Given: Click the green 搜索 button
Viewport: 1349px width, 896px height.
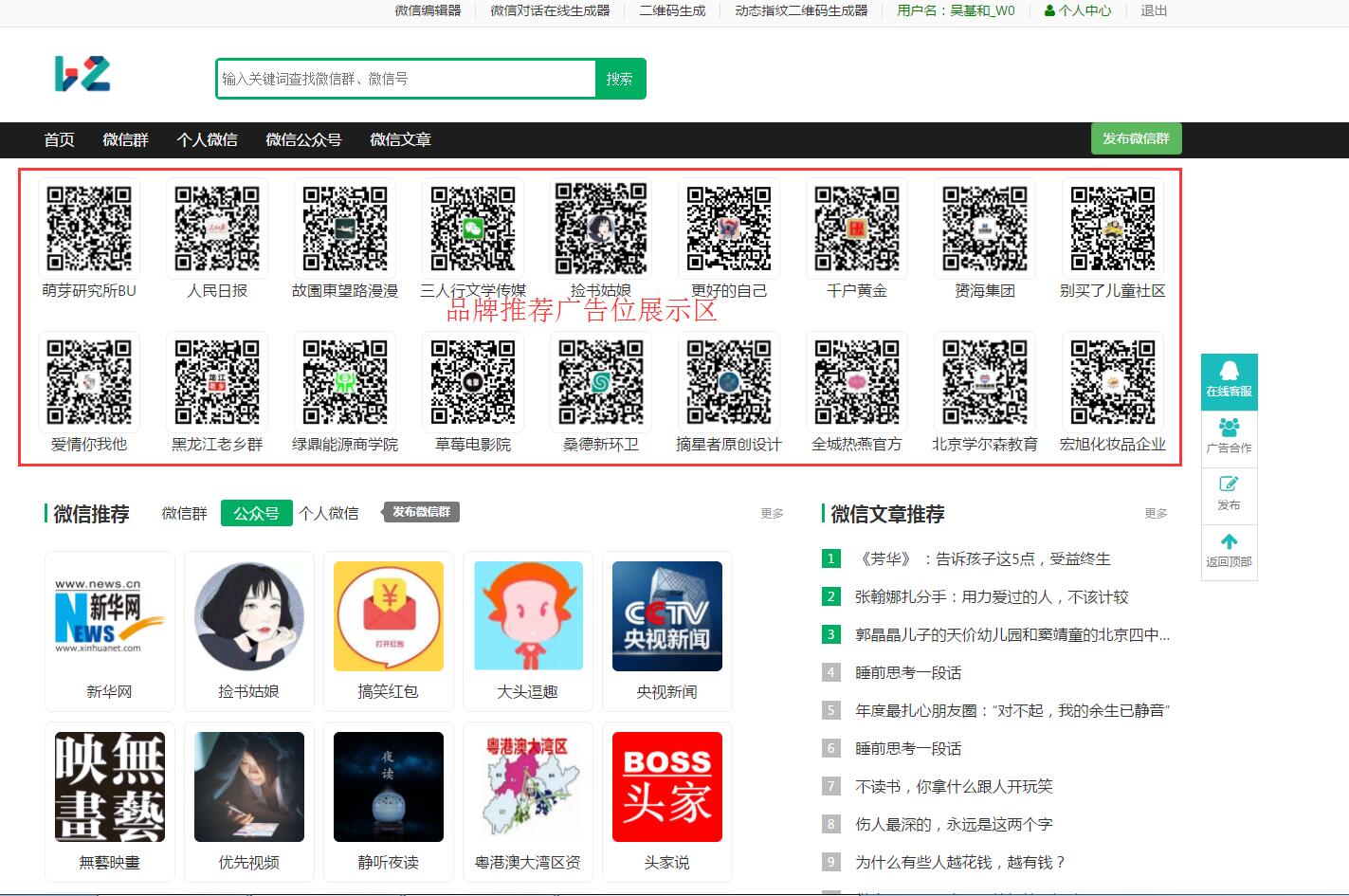Looking at the screenshot, I should [x=620, y=79].
